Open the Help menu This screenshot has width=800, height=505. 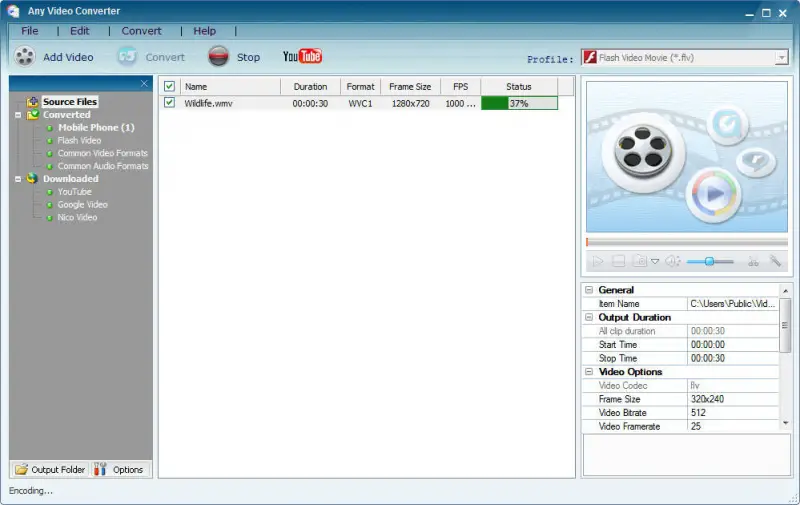[x=205, y=31]
